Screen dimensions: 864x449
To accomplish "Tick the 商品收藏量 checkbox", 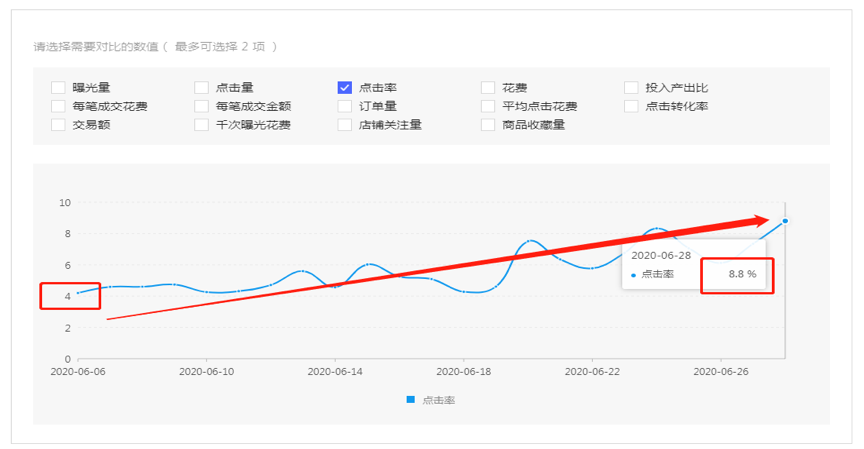I will (488, 125).
